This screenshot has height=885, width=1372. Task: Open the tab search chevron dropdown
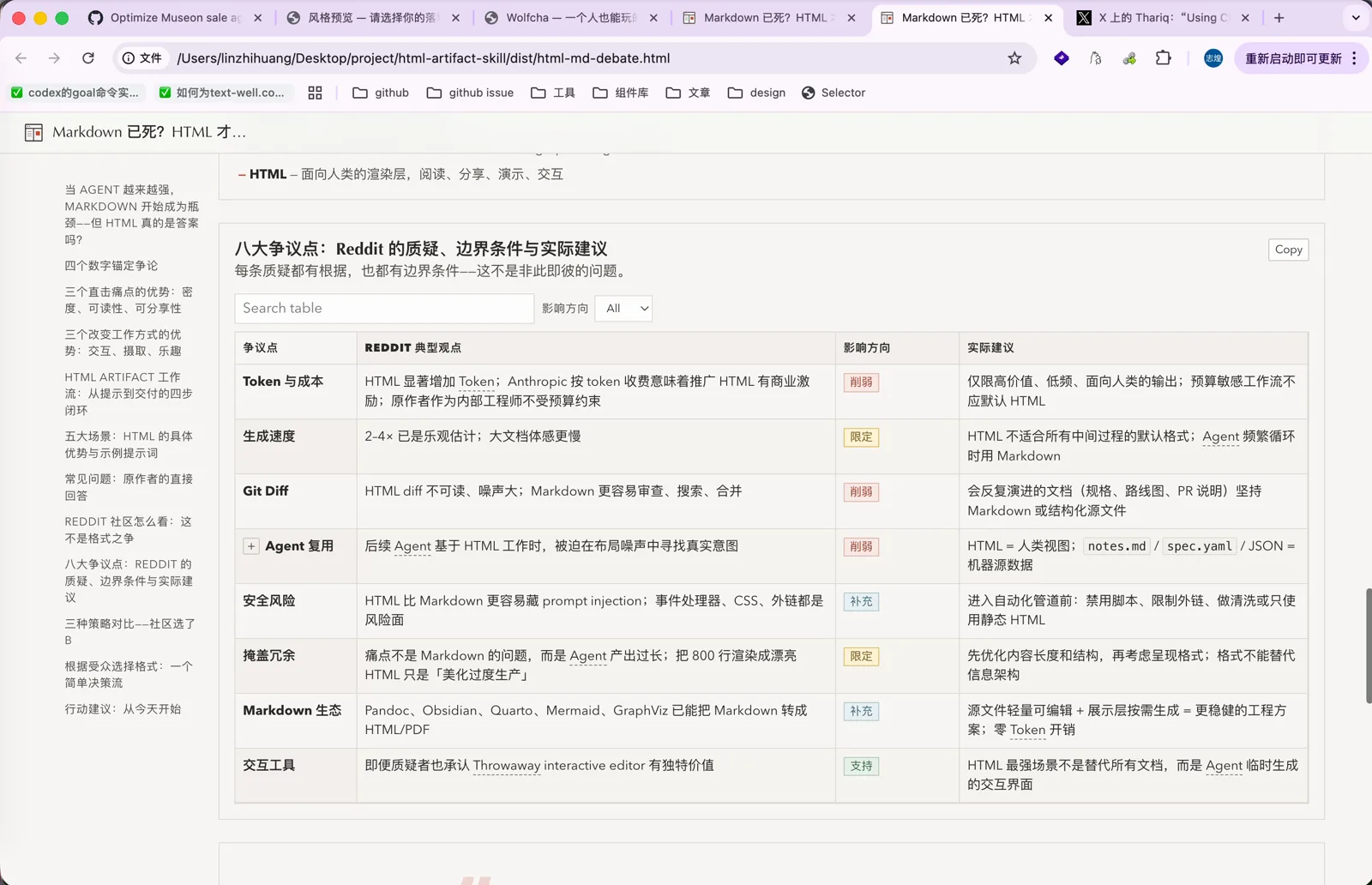(x=1356, y=17)
